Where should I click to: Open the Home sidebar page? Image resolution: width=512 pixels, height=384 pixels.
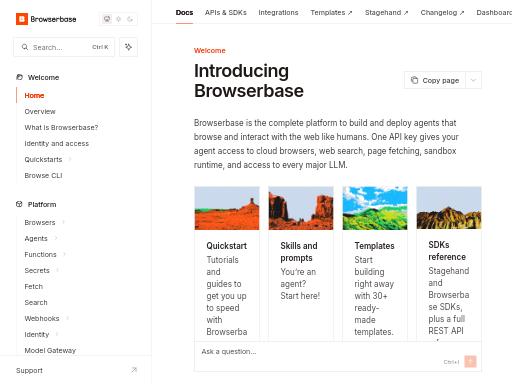click(x=34, y=96)
